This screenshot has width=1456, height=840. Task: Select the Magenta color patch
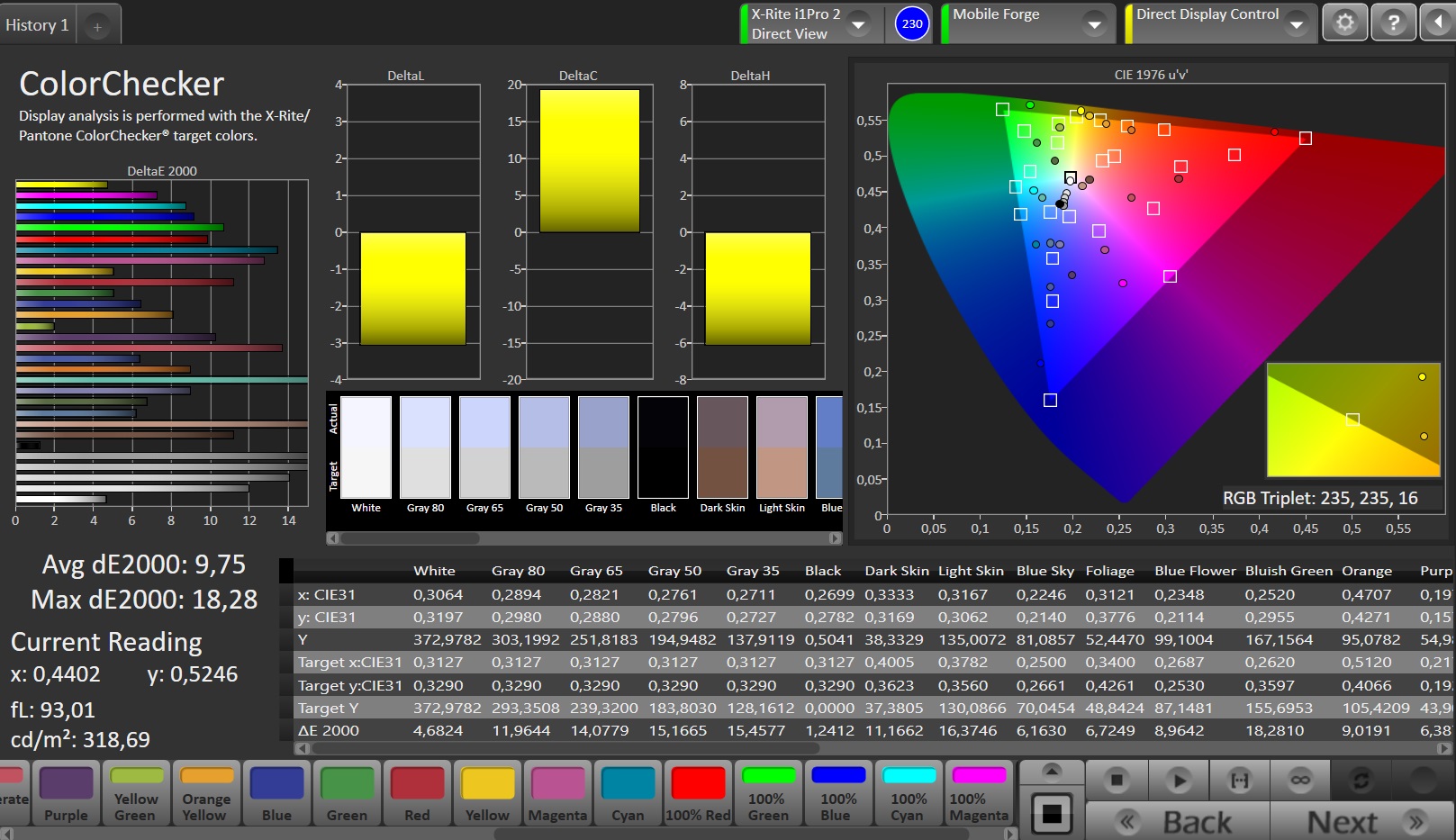[557, 792]
